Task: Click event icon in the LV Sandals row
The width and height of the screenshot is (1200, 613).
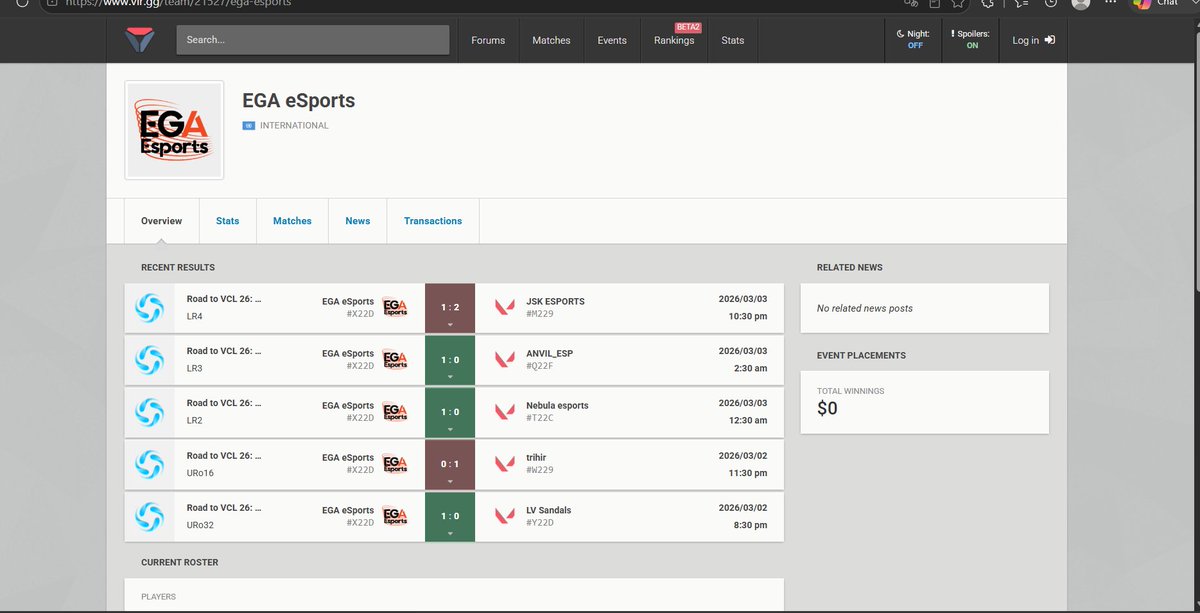Action: pos(149,515)
